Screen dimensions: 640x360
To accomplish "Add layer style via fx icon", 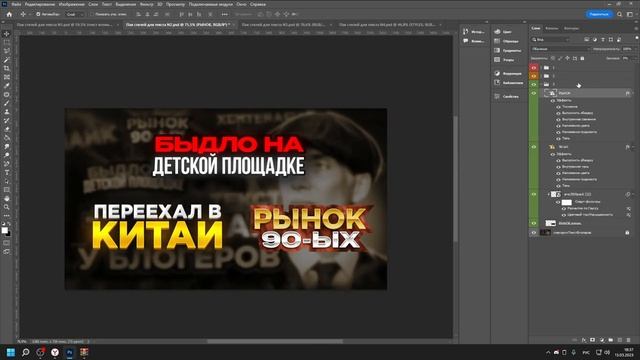I will click(584, 340).
